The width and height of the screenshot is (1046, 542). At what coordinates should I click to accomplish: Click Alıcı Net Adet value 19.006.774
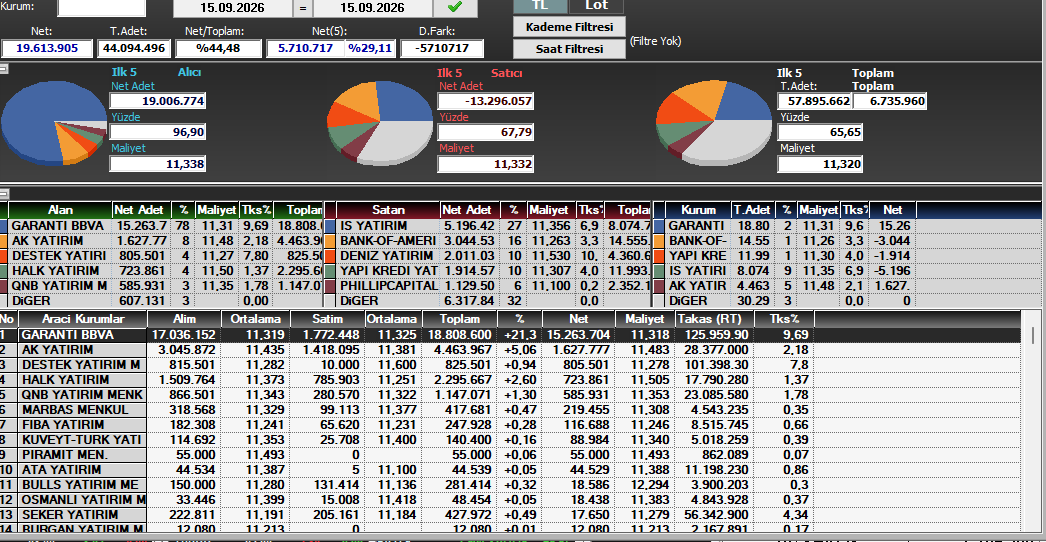click(157, 101)
